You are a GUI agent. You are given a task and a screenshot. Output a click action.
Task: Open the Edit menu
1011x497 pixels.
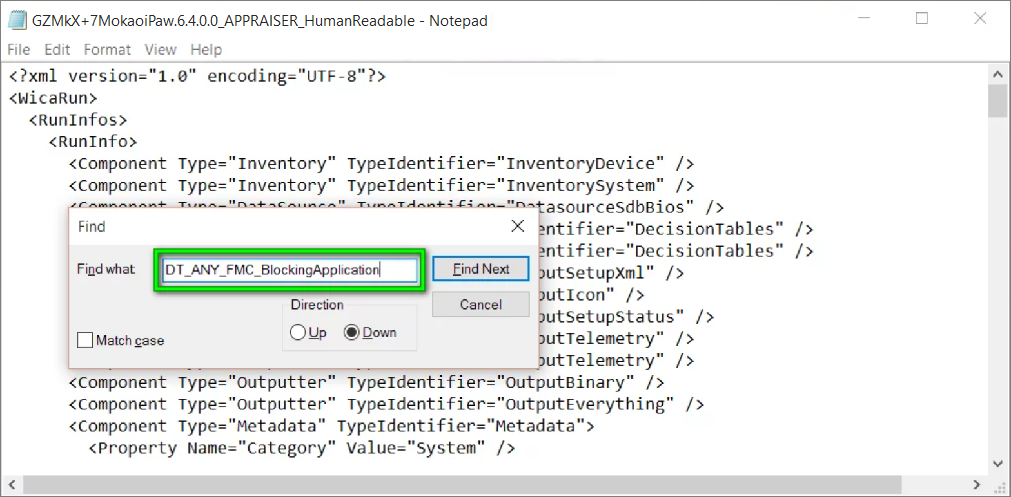pos(57,49)
